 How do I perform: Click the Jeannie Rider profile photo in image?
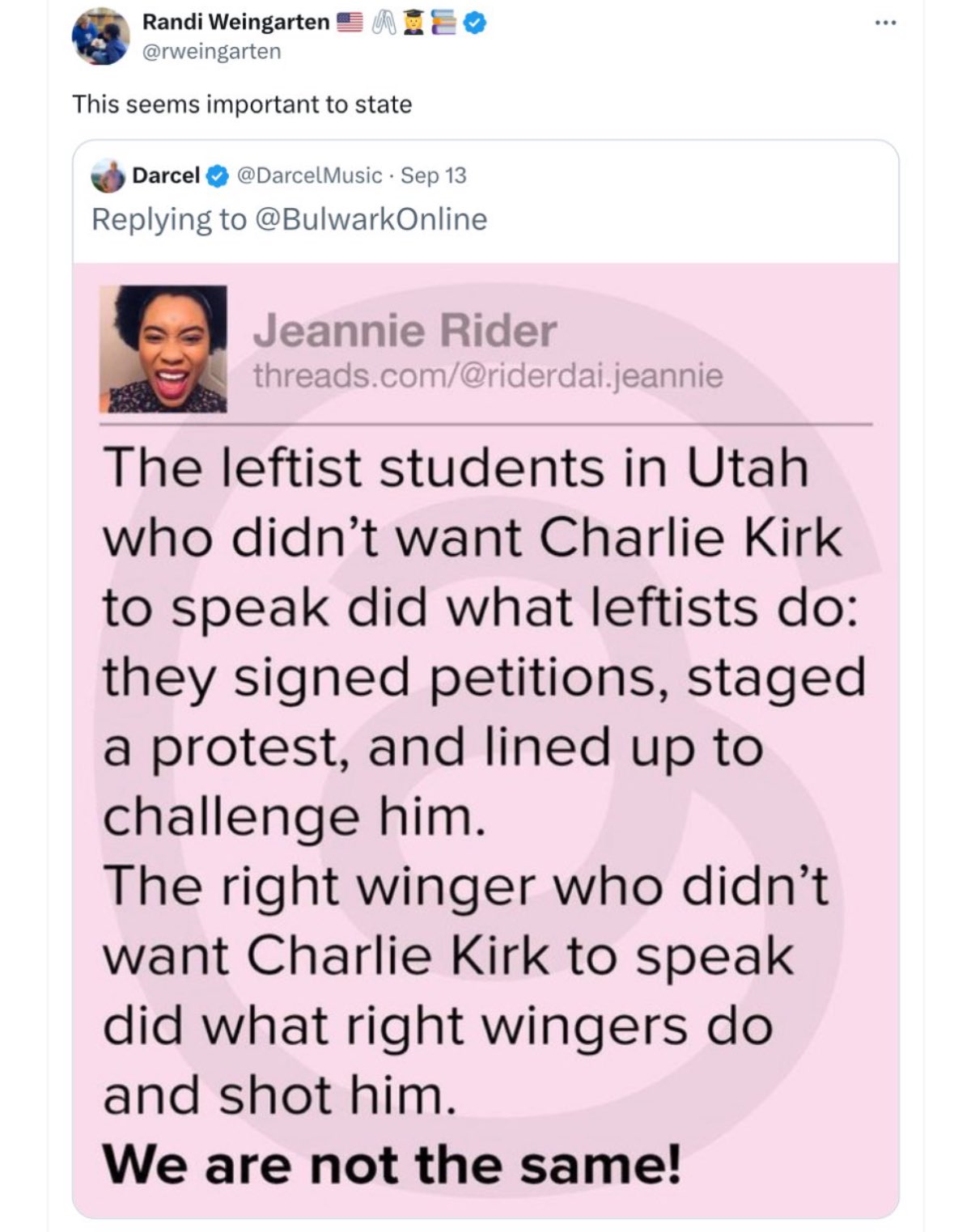pyautogui.click(x=163, y=349)
